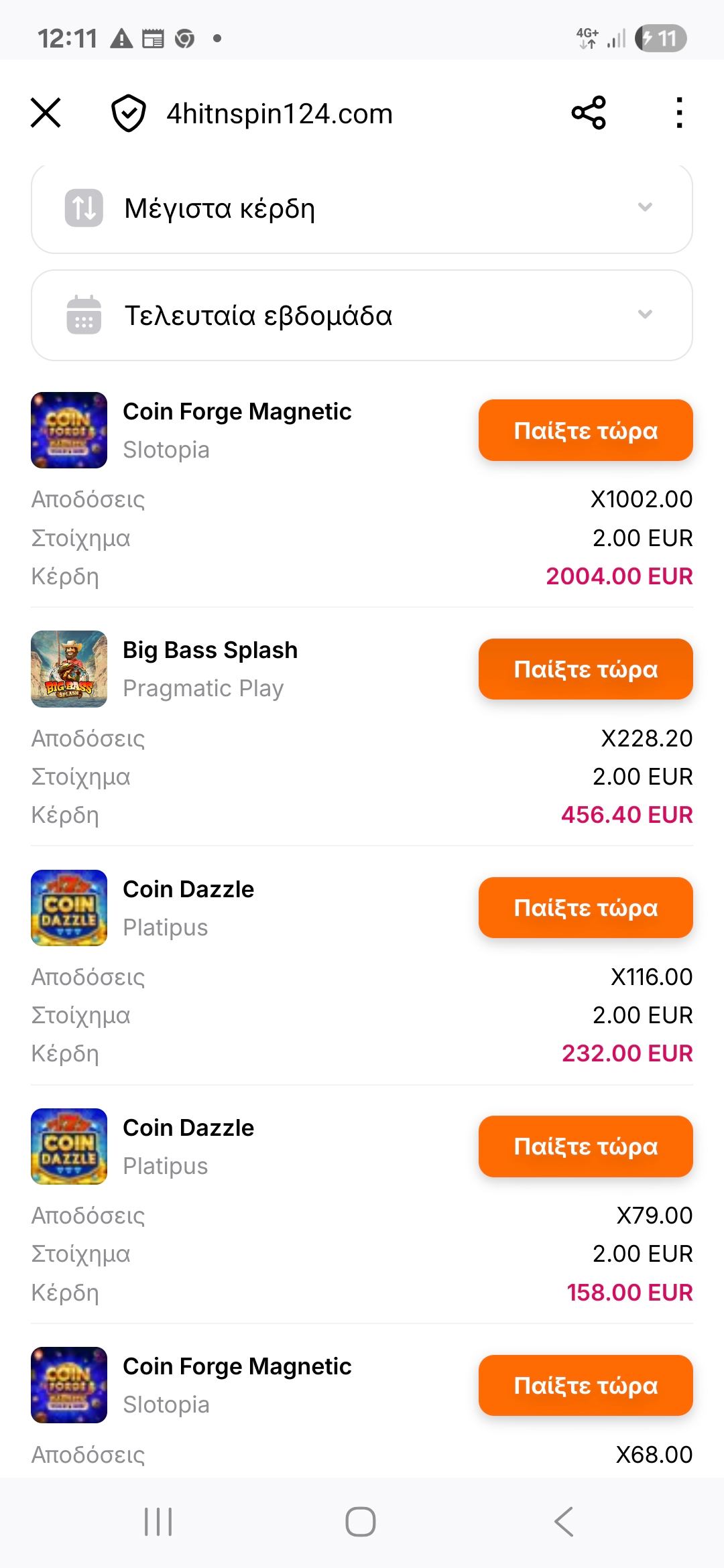Tap the site security shield icon
The image size is (724, 1568).
(x=128, y=113)
